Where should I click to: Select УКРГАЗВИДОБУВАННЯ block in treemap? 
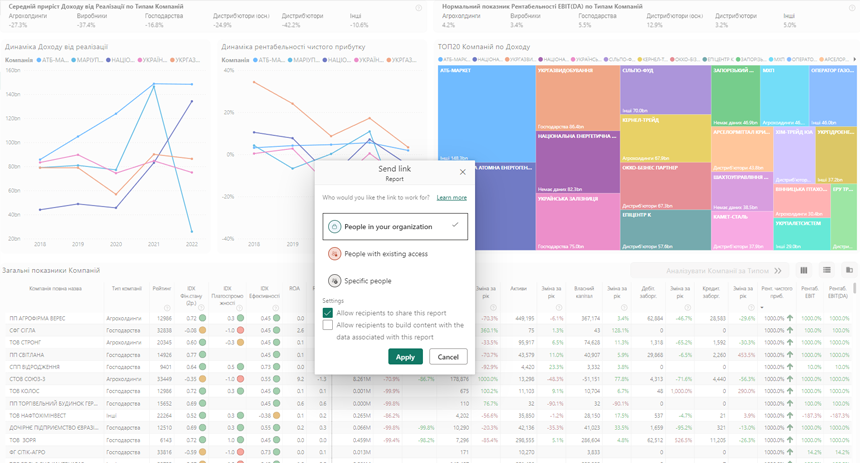(578, 98)
